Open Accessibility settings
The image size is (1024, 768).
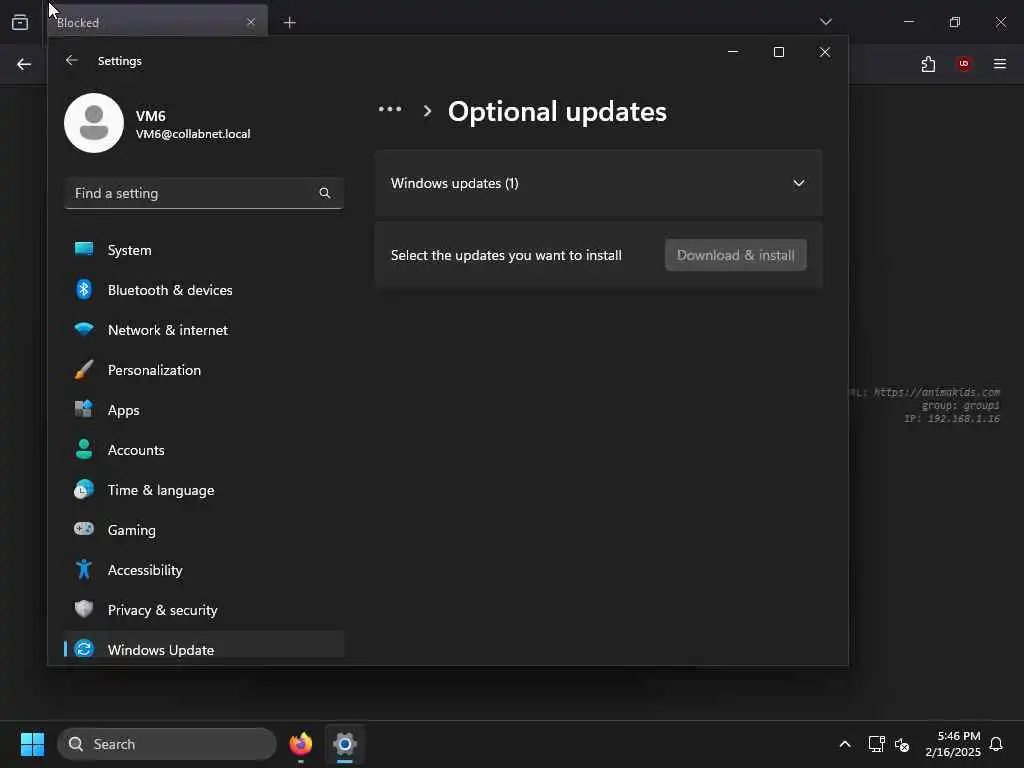click(204, 570)
